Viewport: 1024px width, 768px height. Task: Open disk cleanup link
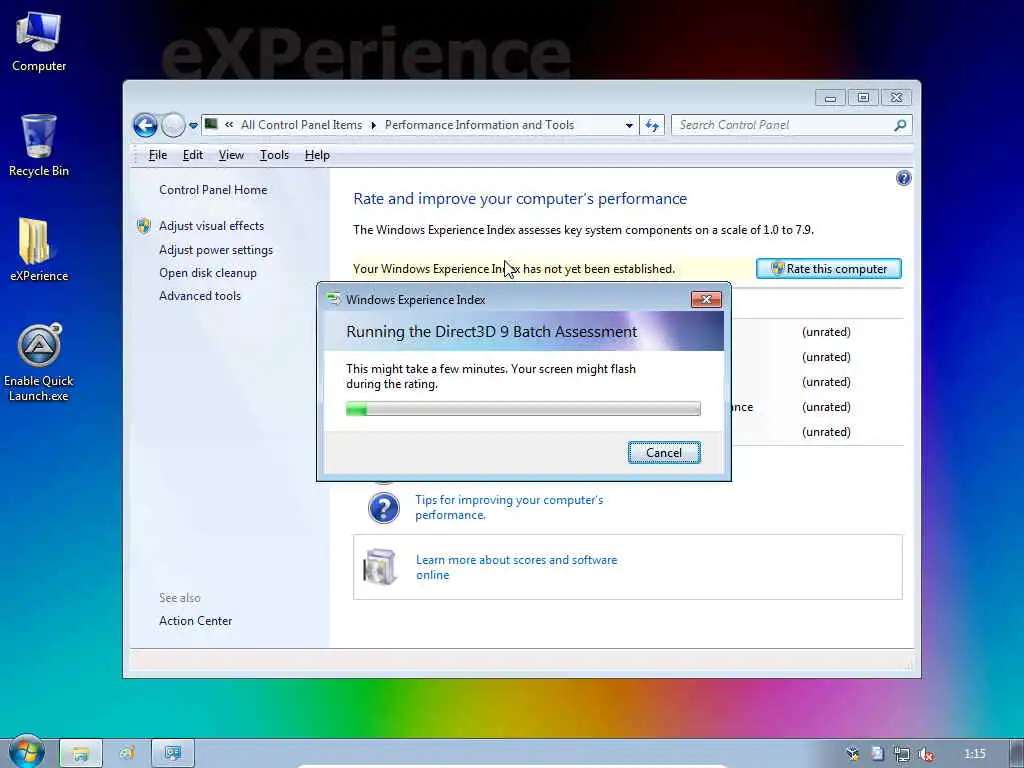pos(208,272)
